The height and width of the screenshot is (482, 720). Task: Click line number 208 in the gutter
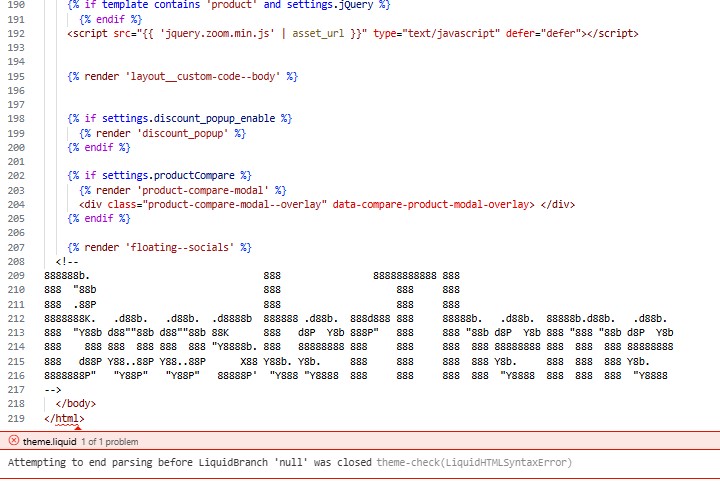click(x=16, y=261)
